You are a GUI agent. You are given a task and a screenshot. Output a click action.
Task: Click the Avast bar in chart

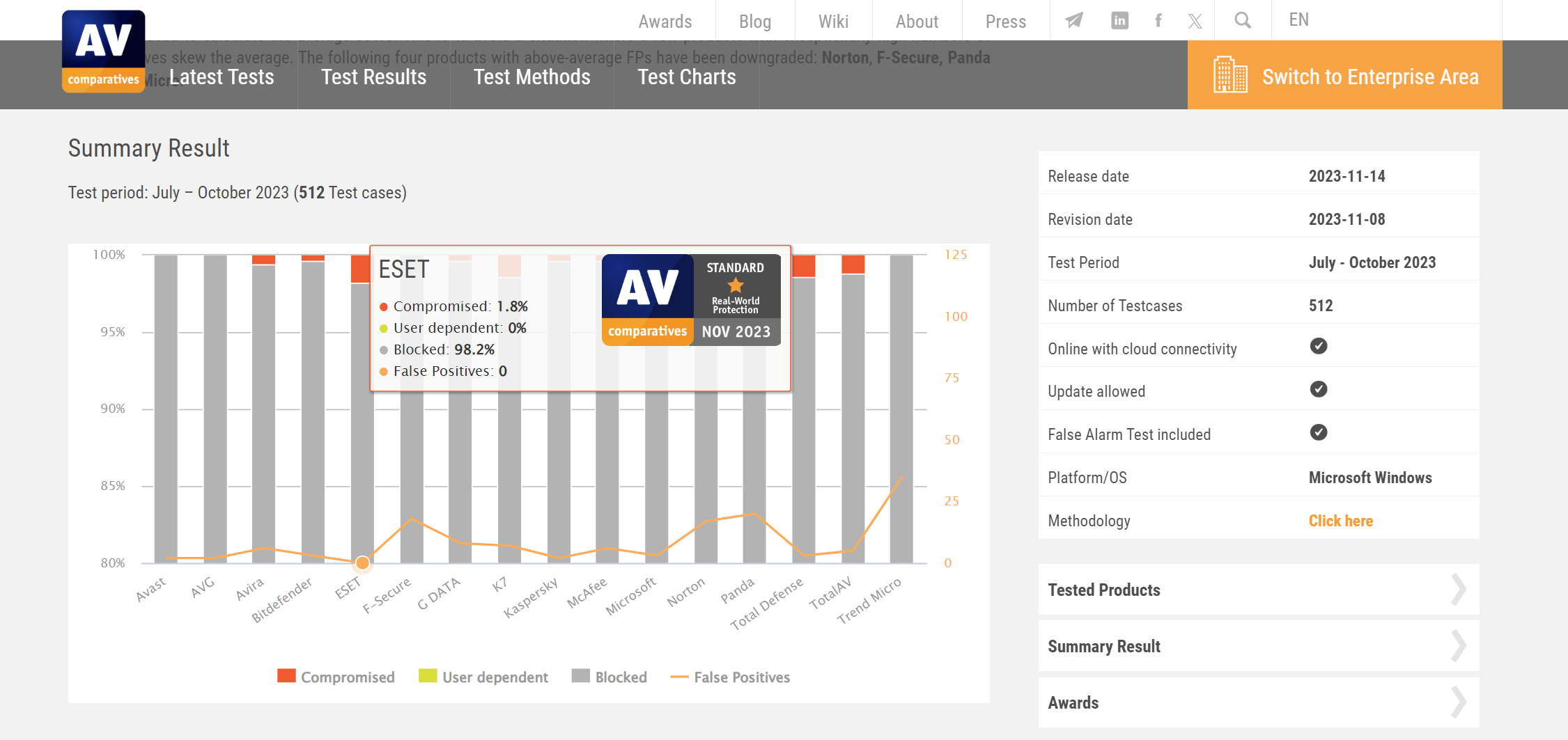click(x=166, y=409)
